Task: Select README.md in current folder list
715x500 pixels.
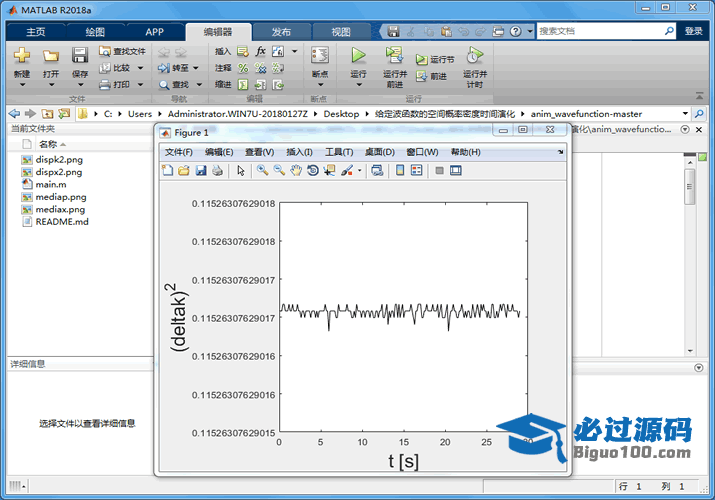Action: pos(62,222)
